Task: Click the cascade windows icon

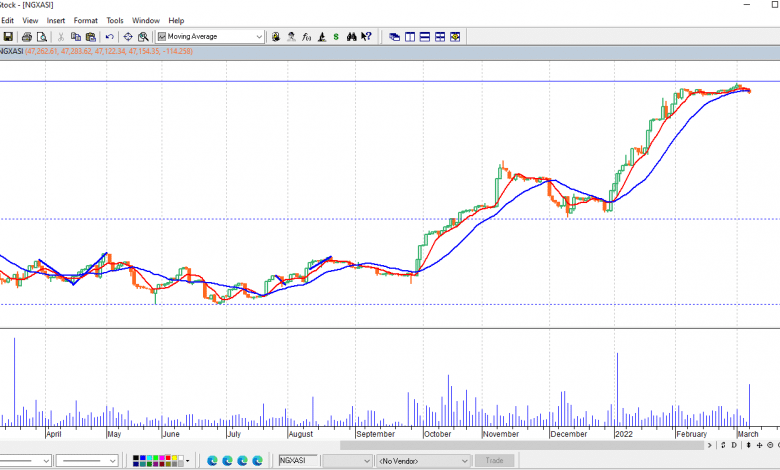Action: (x=394, y=37)
